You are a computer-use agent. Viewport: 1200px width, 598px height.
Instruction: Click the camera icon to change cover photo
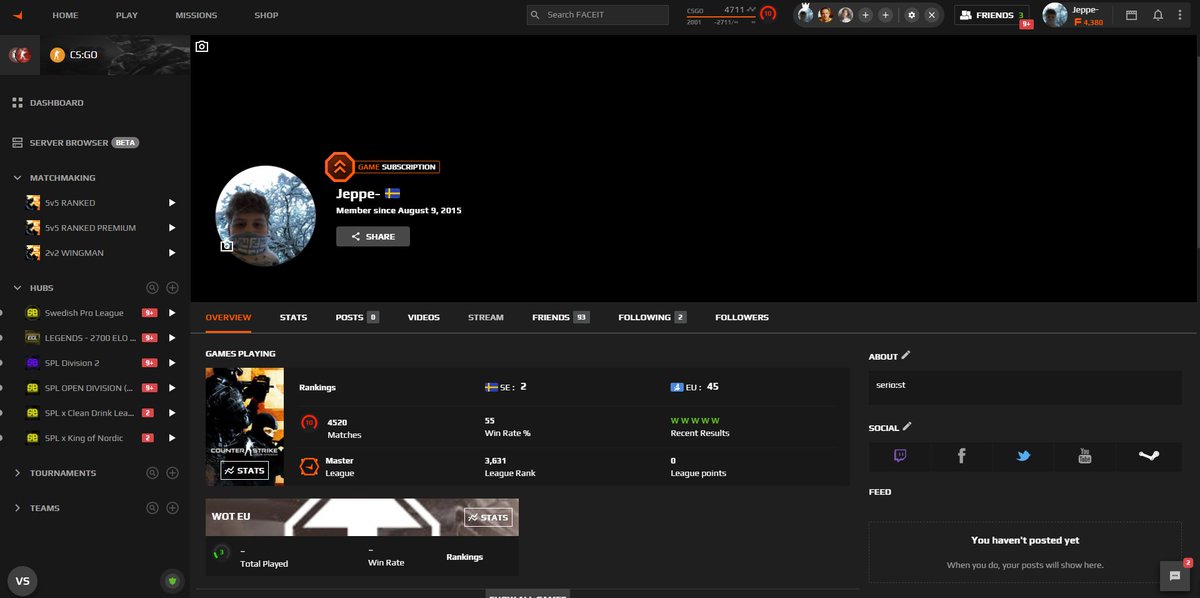click(x=202, y=46)
